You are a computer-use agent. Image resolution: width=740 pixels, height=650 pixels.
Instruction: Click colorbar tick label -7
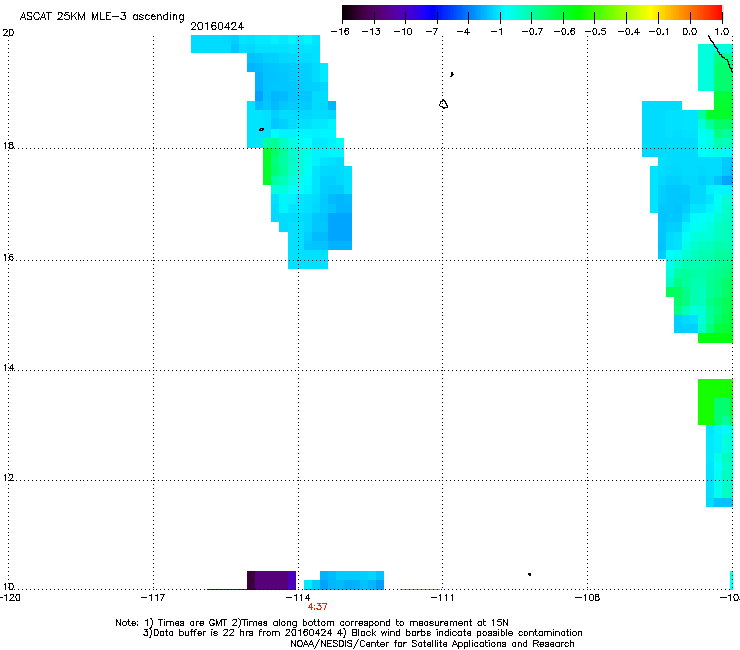(431, 32)
